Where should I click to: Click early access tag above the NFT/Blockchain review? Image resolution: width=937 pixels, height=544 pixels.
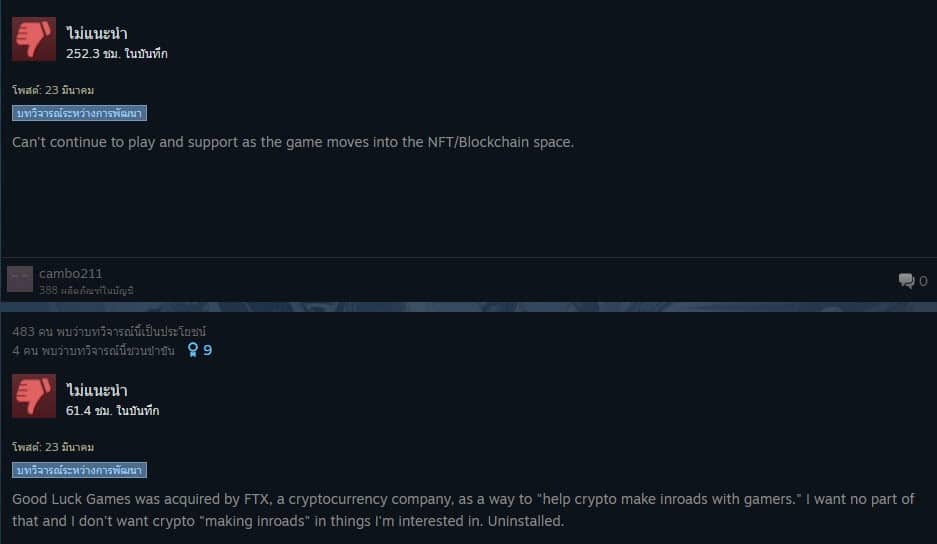coord(79,113)
